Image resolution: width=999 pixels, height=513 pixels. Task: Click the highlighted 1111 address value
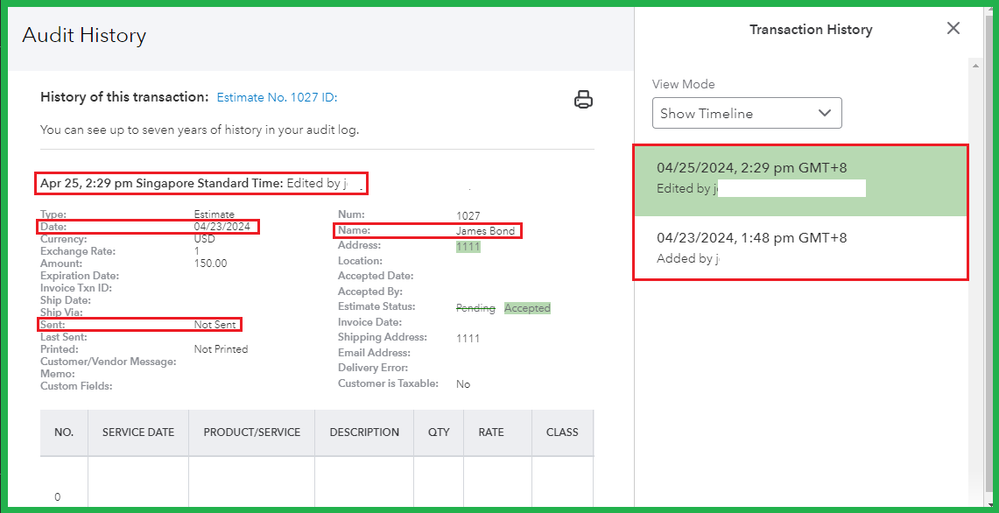point(468,247)
